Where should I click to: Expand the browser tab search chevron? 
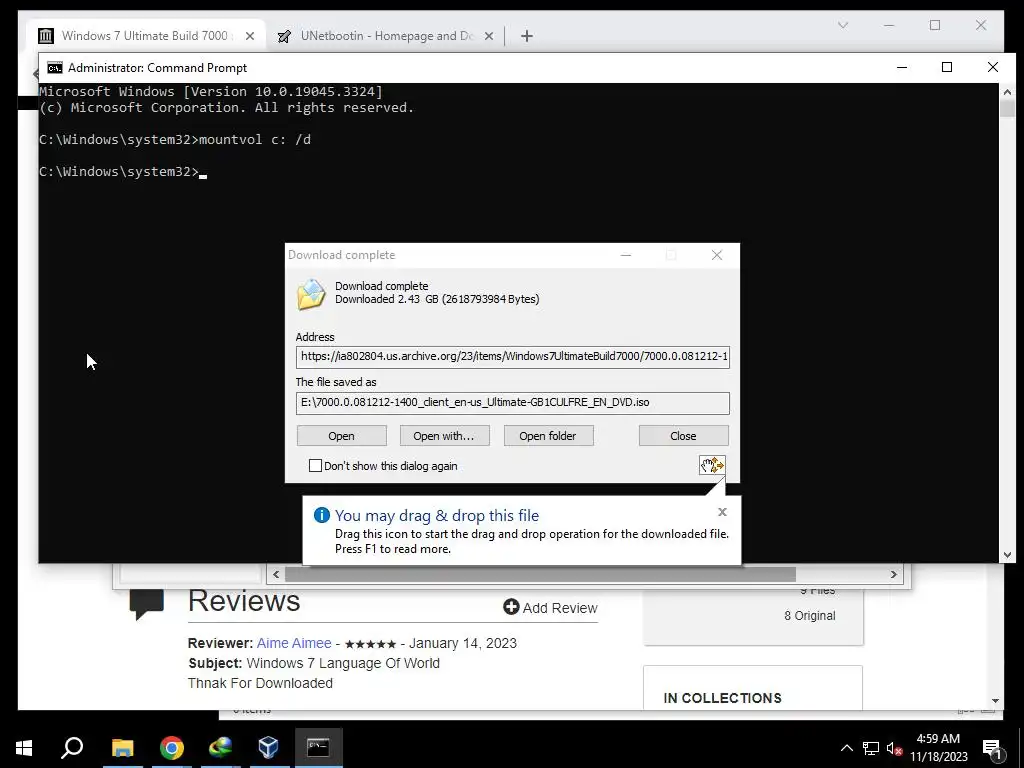843,25
